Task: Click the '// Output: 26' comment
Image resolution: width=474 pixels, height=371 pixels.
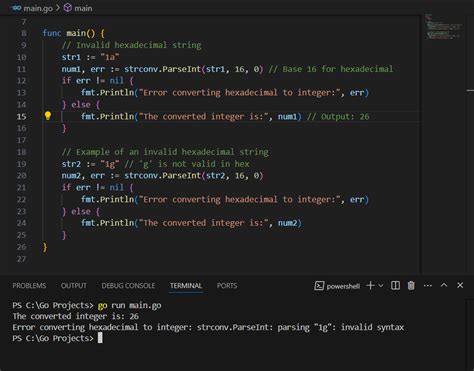Action: (338, 116)
